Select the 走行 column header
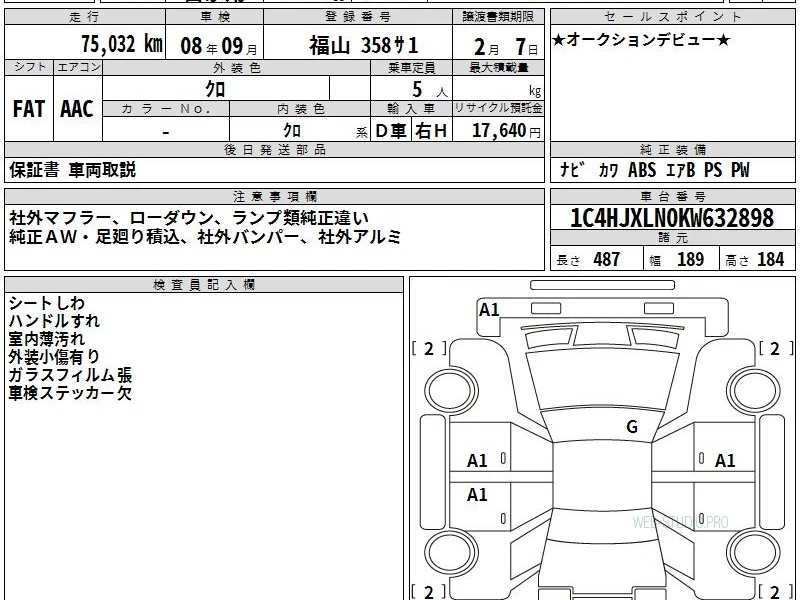The width and height of the screenshot is (800, 600). (85, 17)
